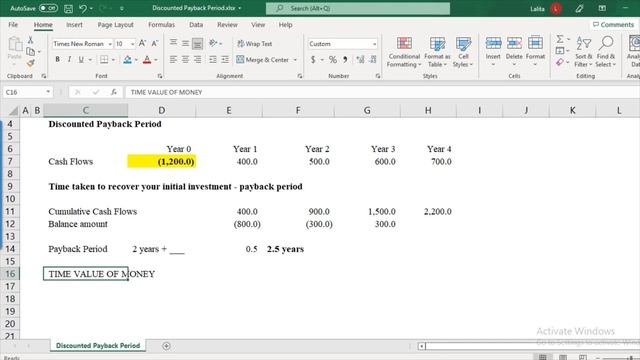Click the column D header
Screen dimensions: 640x360
162,110
